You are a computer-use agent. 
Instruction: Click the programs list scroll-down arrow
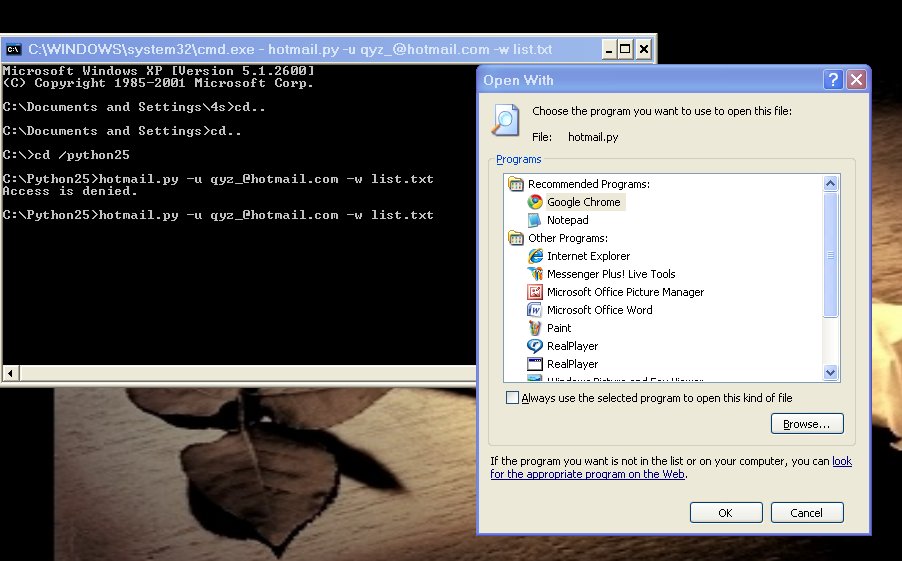click(830, 372)
